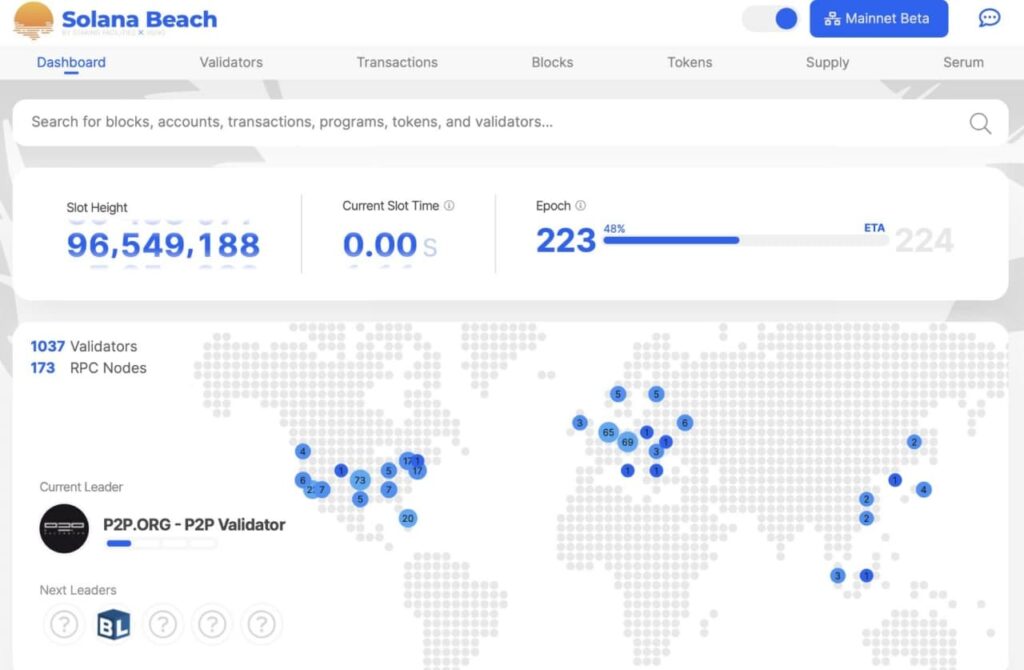Focus the blocks and accounts search field

coord(490,122)
